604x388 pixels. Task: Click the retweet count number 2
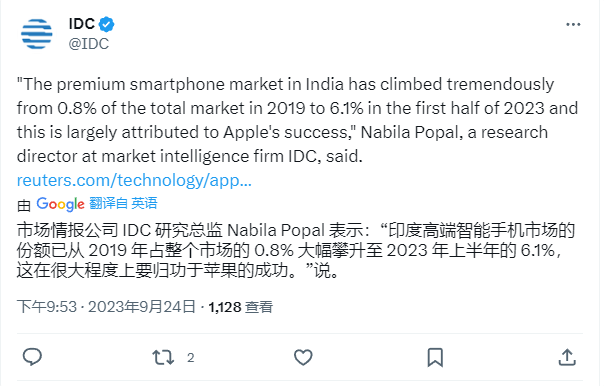[x=191, y=358]
